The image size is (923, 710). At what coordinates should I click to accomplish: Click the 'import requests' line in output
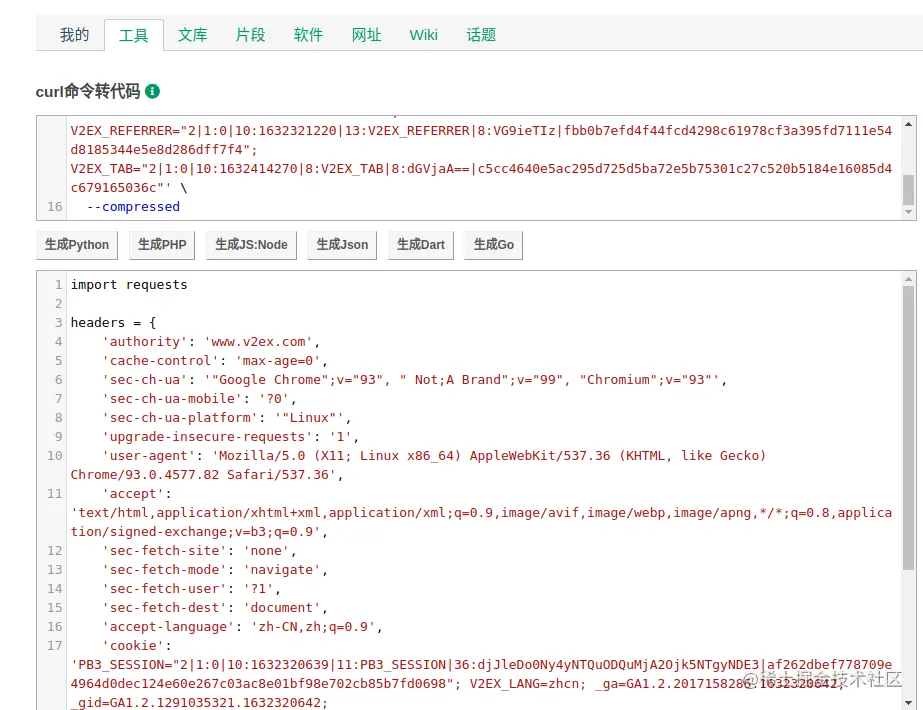pyautogui.click(x=129, y=285)
